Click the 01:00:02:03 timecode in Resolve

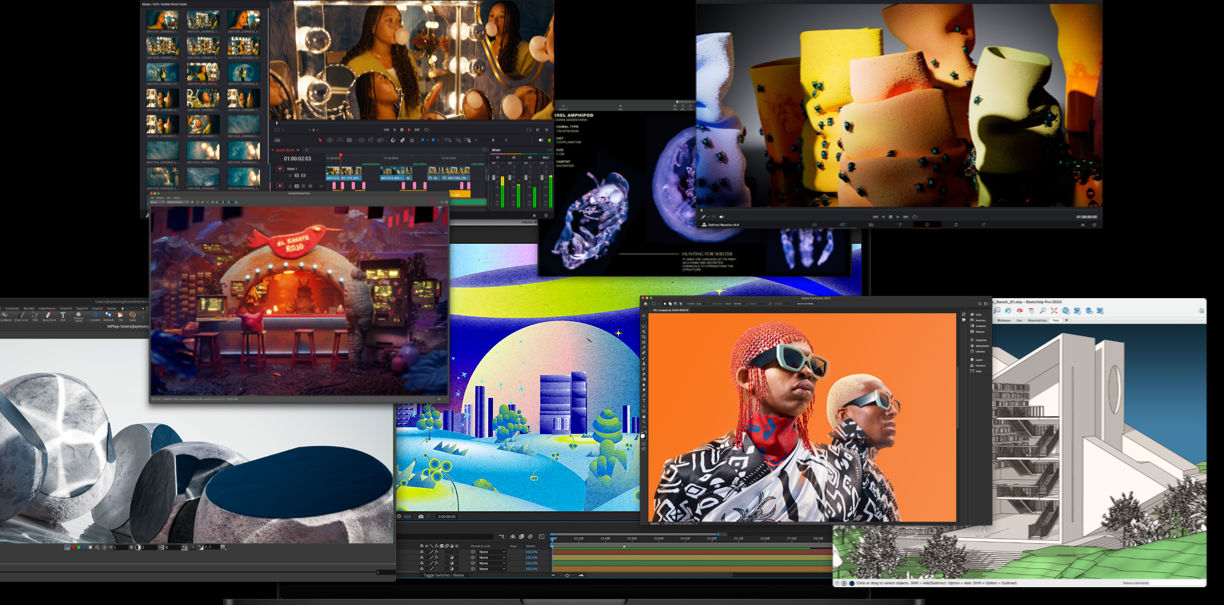point(297,158)
